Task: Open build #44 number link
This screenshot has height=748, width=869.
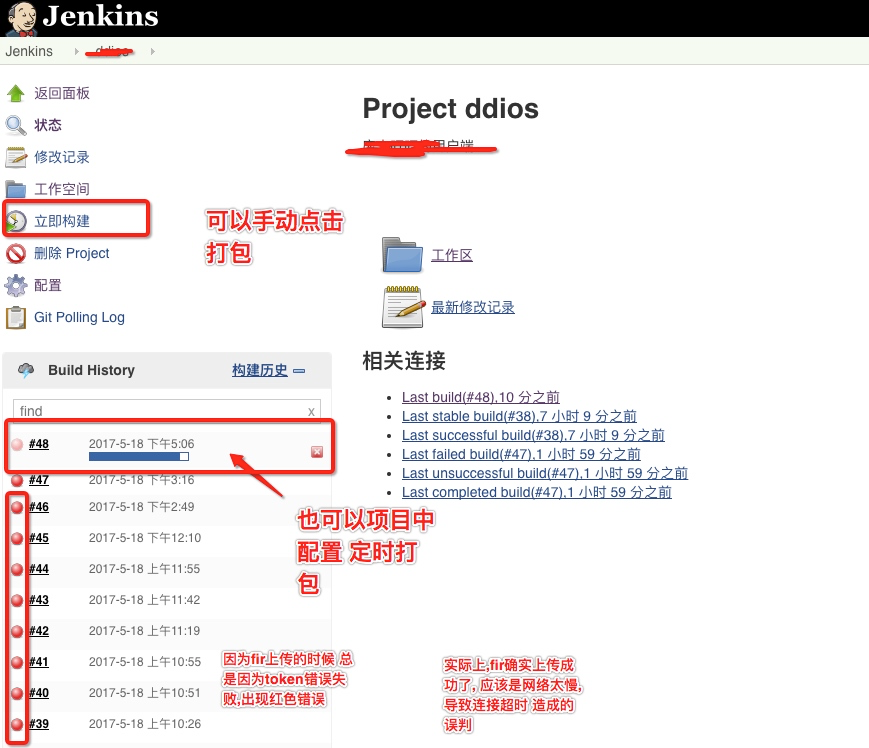Action: point(39,569)
